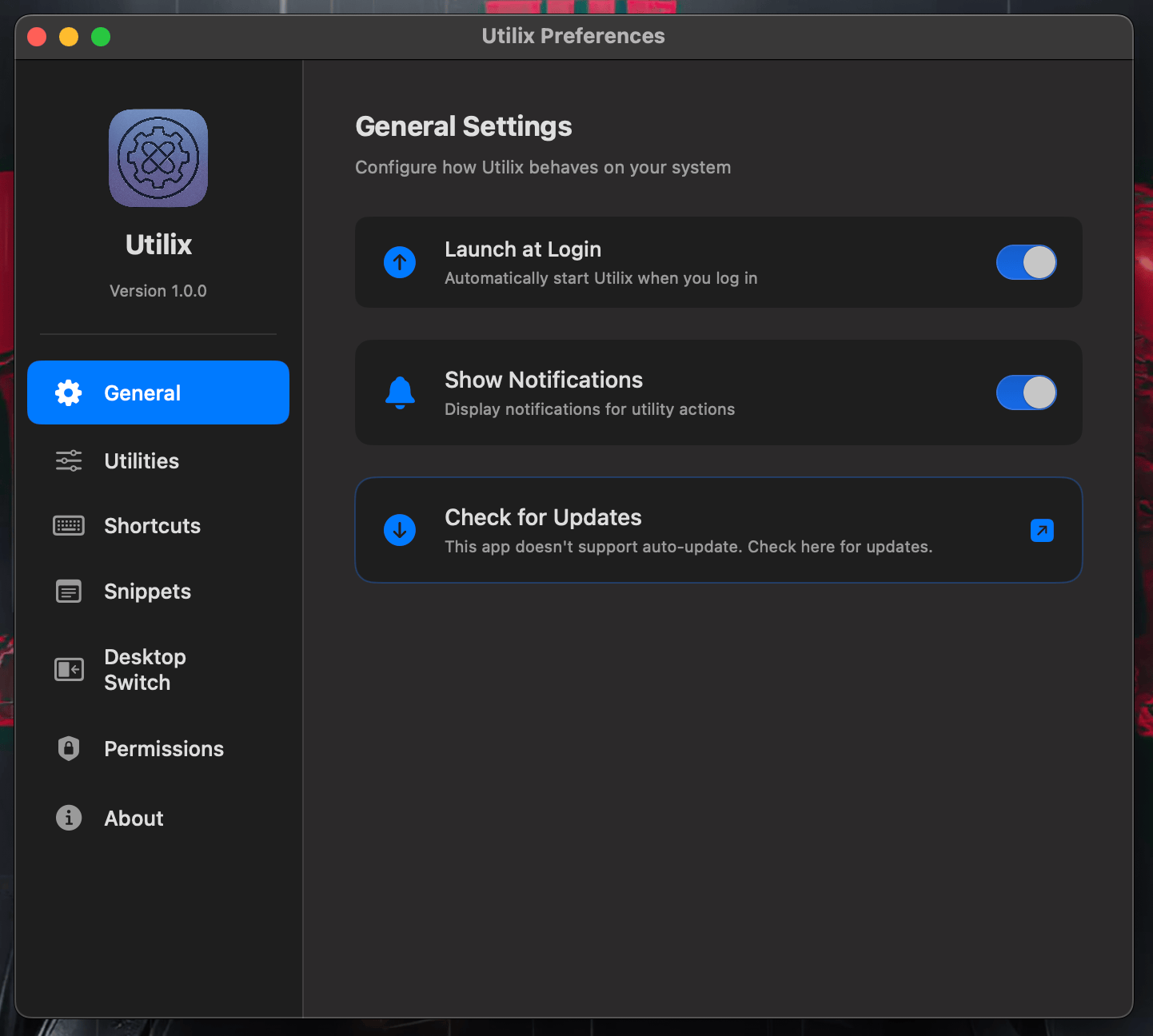Click the gear icon beside General
1153x1036 pixels.
[x=69, y=392]
